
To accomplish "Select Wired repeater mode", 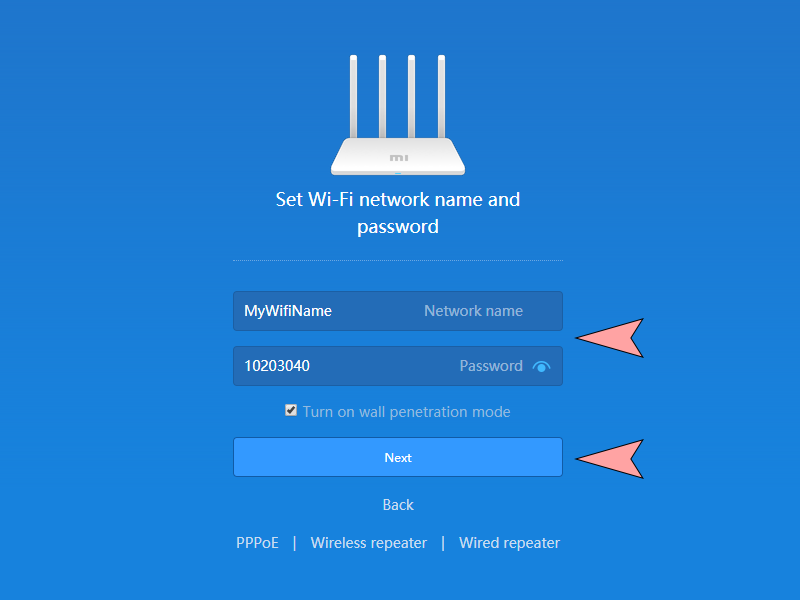I will pos(509,542).
